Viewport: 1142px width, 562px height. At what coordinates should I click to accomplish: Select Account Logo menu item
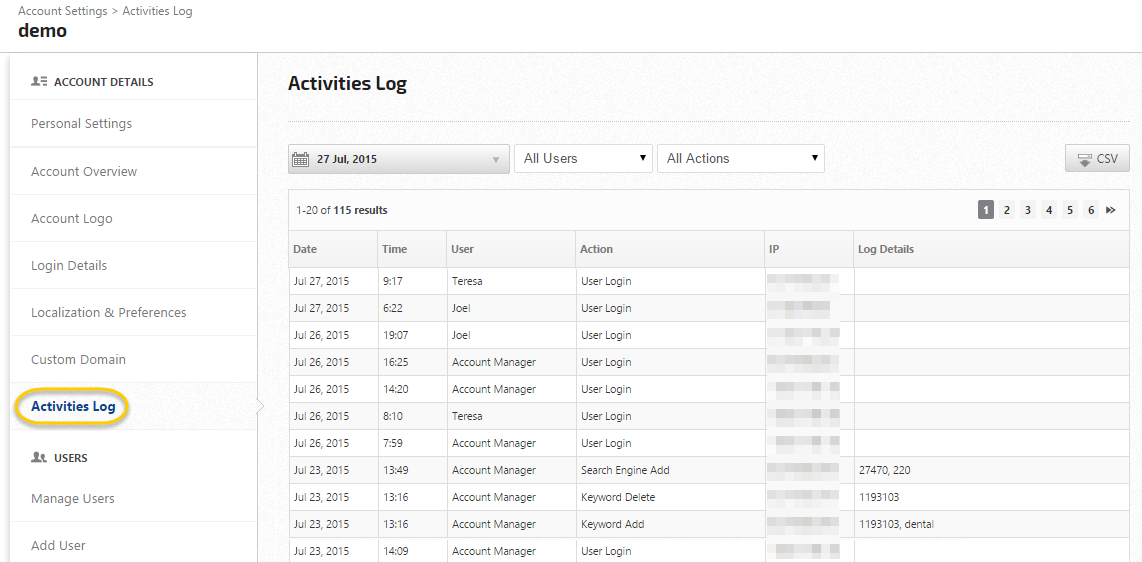tap(72, 219)
